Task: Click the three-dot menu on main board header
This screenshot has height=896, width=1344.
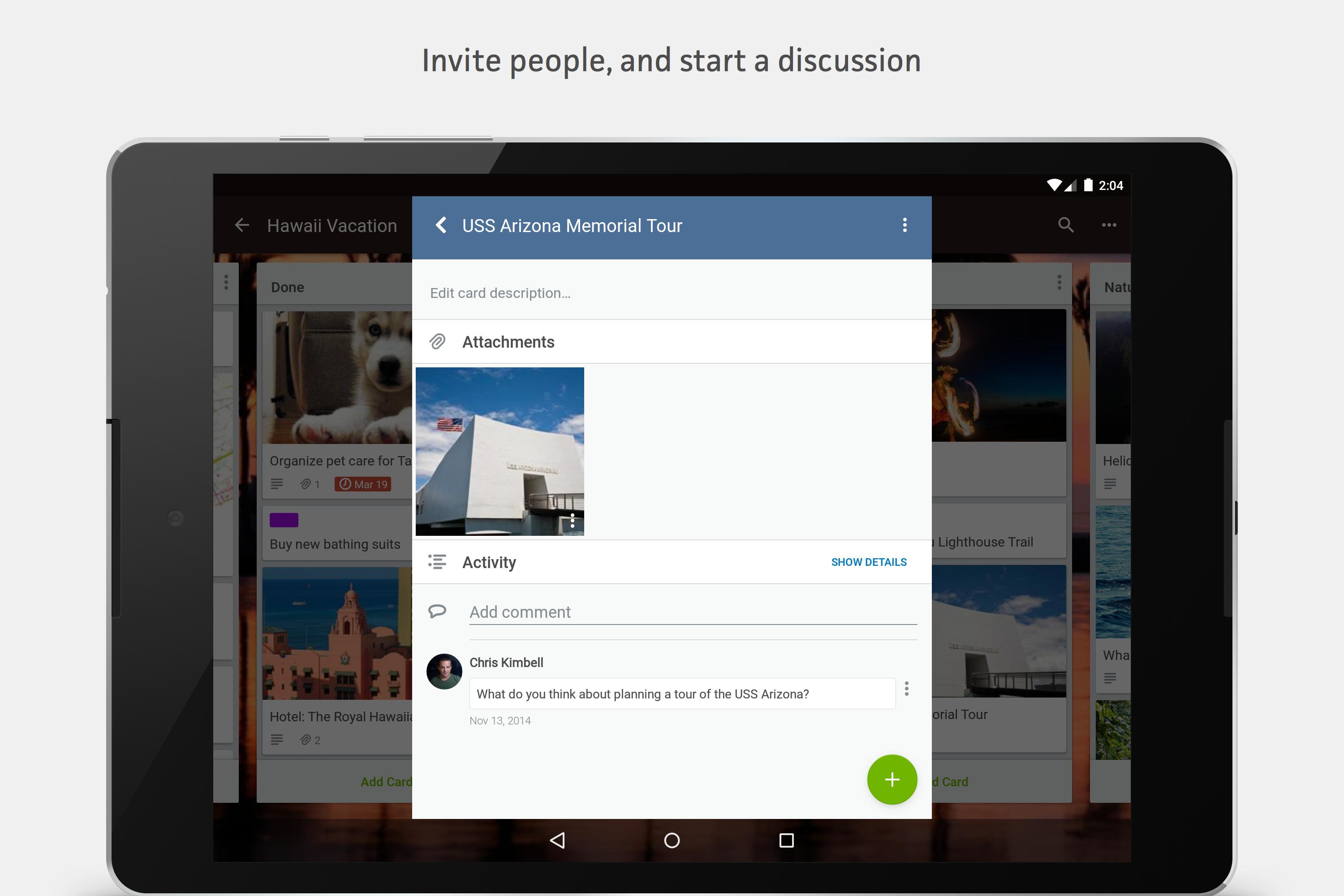Action: [1108, 225]
